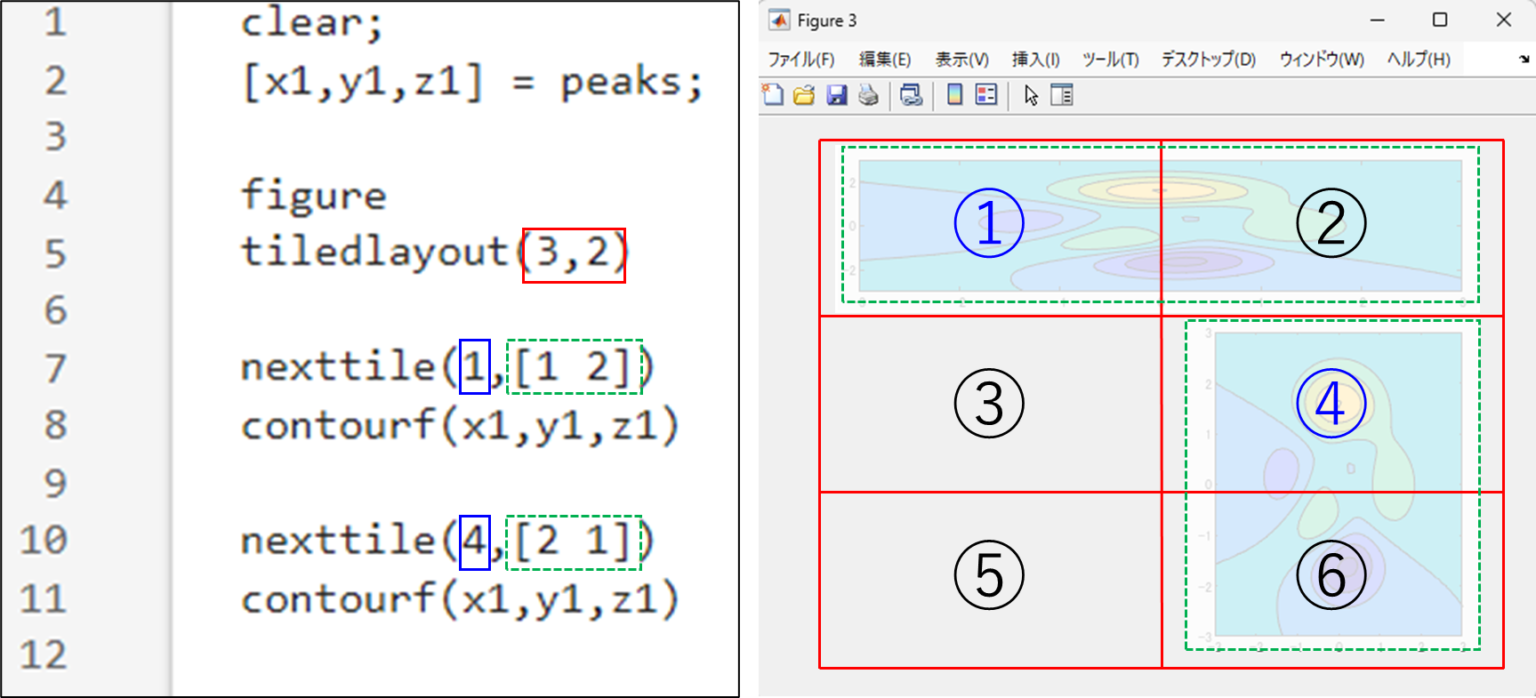Open the ツール(T) tools menu
1536x698 pixels.
point(1110,58)
